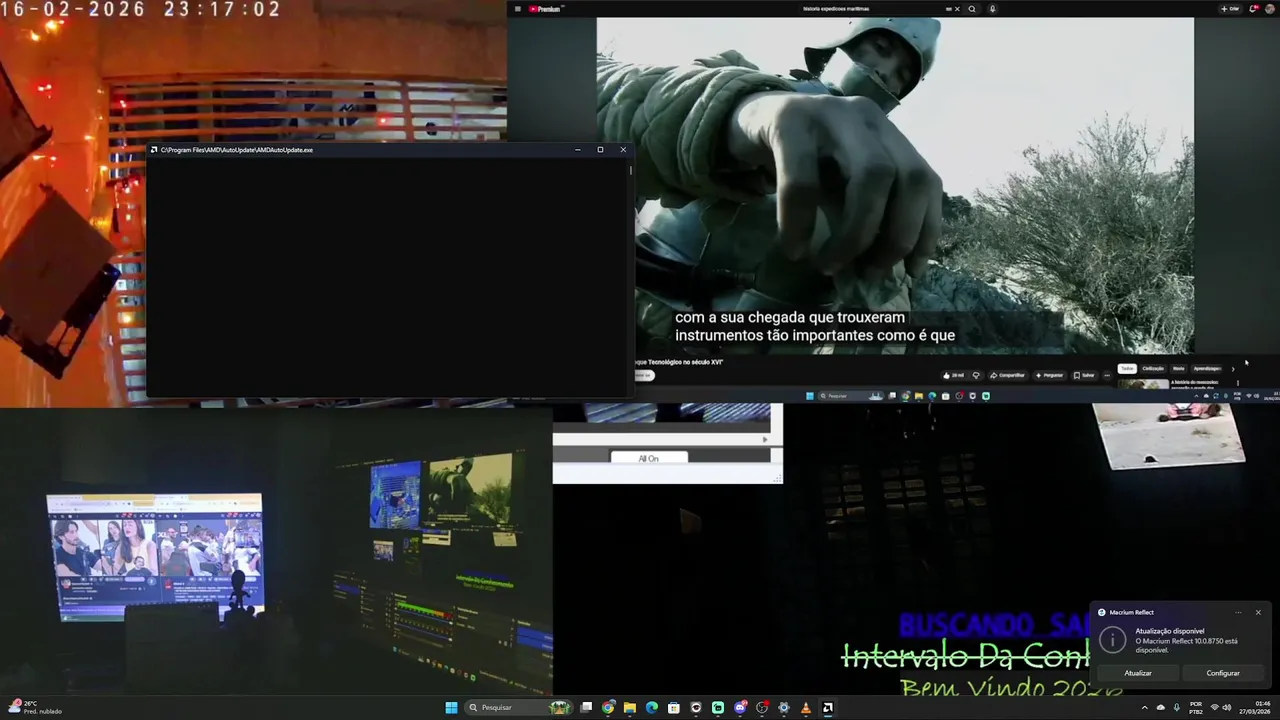
Task: Open Task View from the taskbar
Action: [586, 708]
